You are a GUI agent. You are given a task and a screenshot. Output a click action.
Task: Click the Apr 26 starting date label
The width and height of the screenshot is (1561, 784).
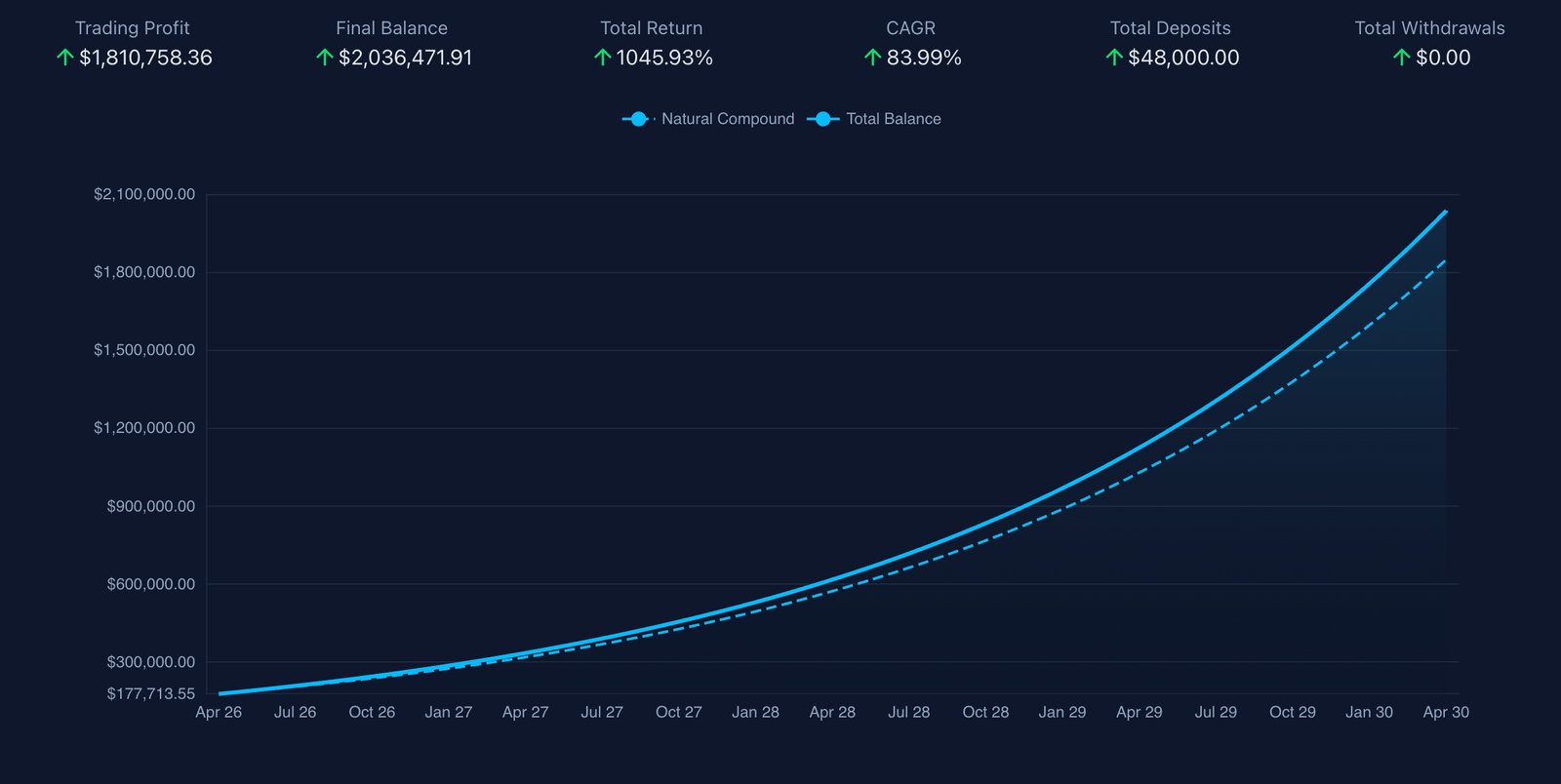coord(219,712)
